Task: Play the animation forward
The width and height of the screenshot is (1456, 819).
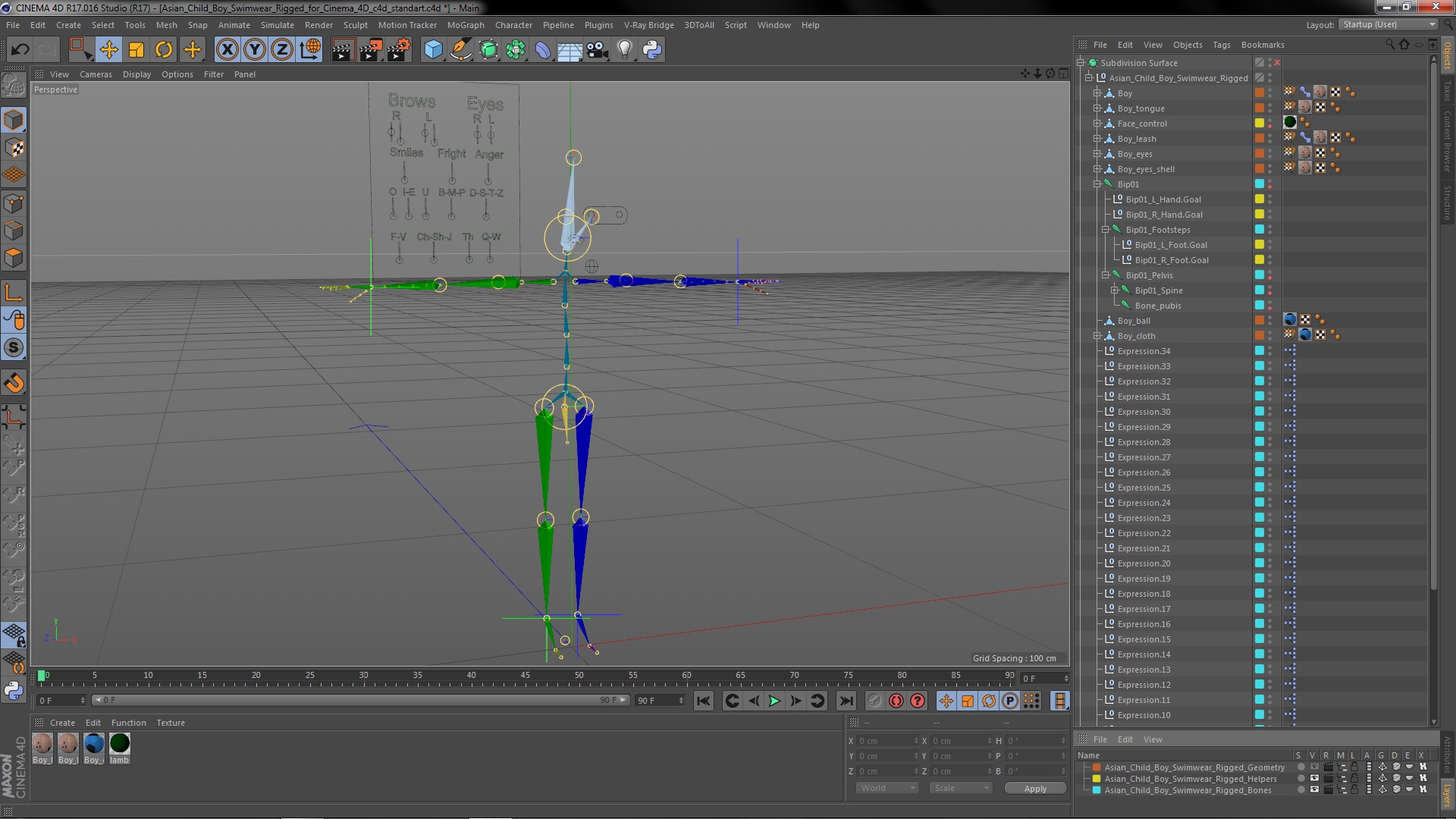Action: (x=774, y=701)
